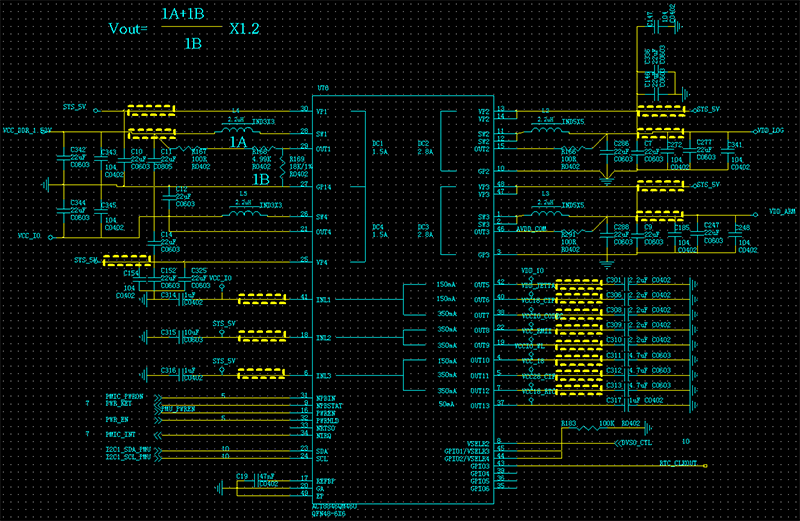800x521 pixels.
Task: Click the 'INL1' pin name on U70
Action: click(x=323, y=300)
